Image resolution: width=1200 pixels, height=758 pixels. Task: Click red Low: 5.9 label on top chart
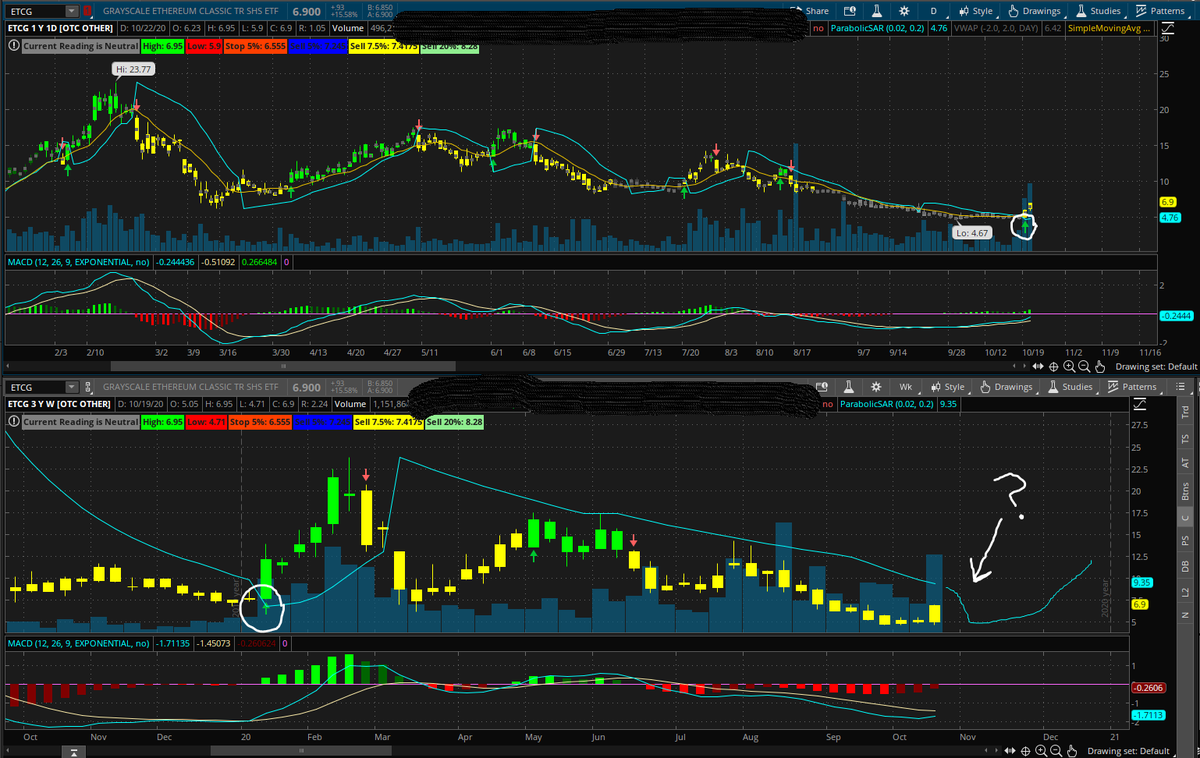click(204, 45)
